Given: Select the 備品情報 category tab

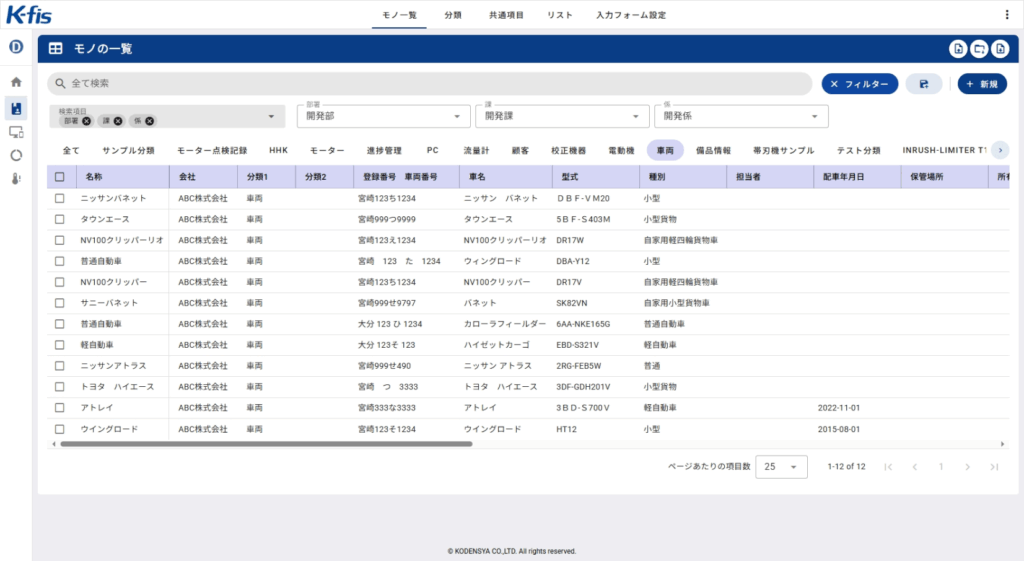Looking at the screenshot, I should tap(713, 150).
